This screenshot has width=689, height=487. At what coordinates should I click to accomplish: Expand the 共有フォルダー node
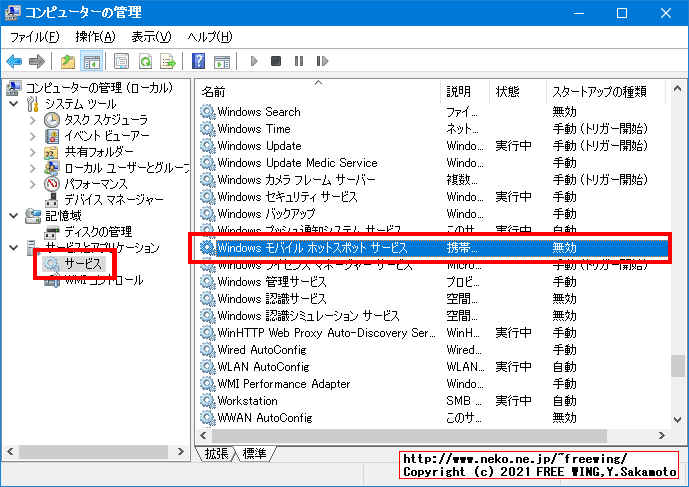(33, 152)
